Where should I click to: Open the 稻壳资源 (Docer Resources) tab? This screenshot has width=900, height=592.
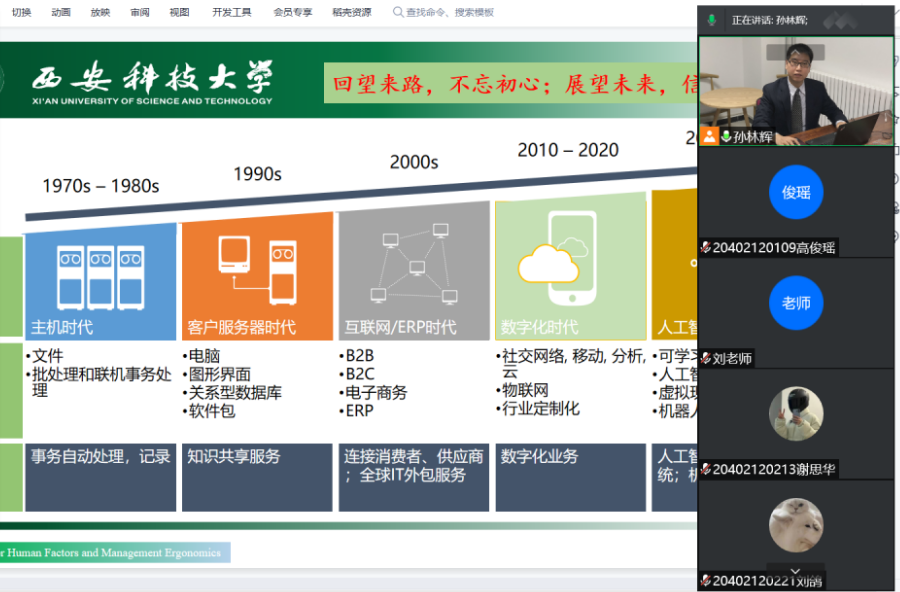click(x=351, y=12)
